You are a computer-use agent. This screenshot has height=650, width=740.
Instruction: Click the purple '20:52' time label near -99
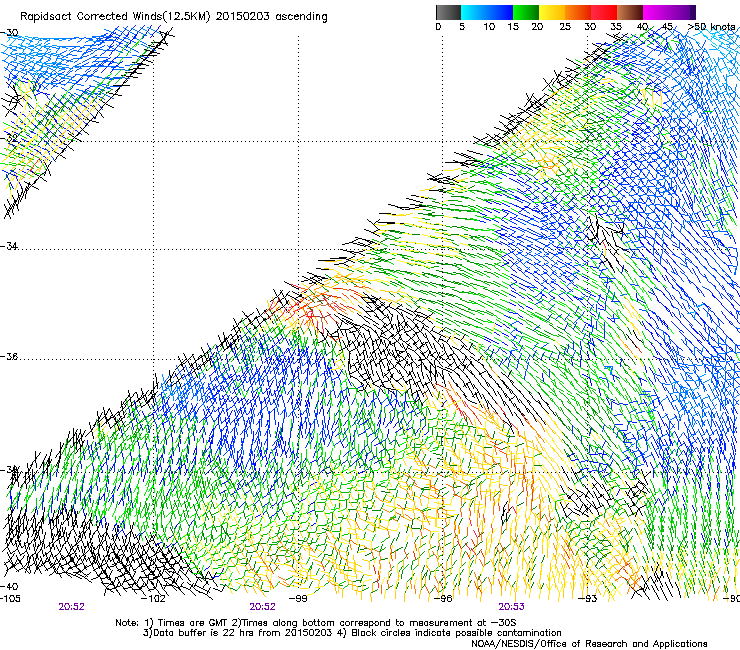[x=262, y=607]
